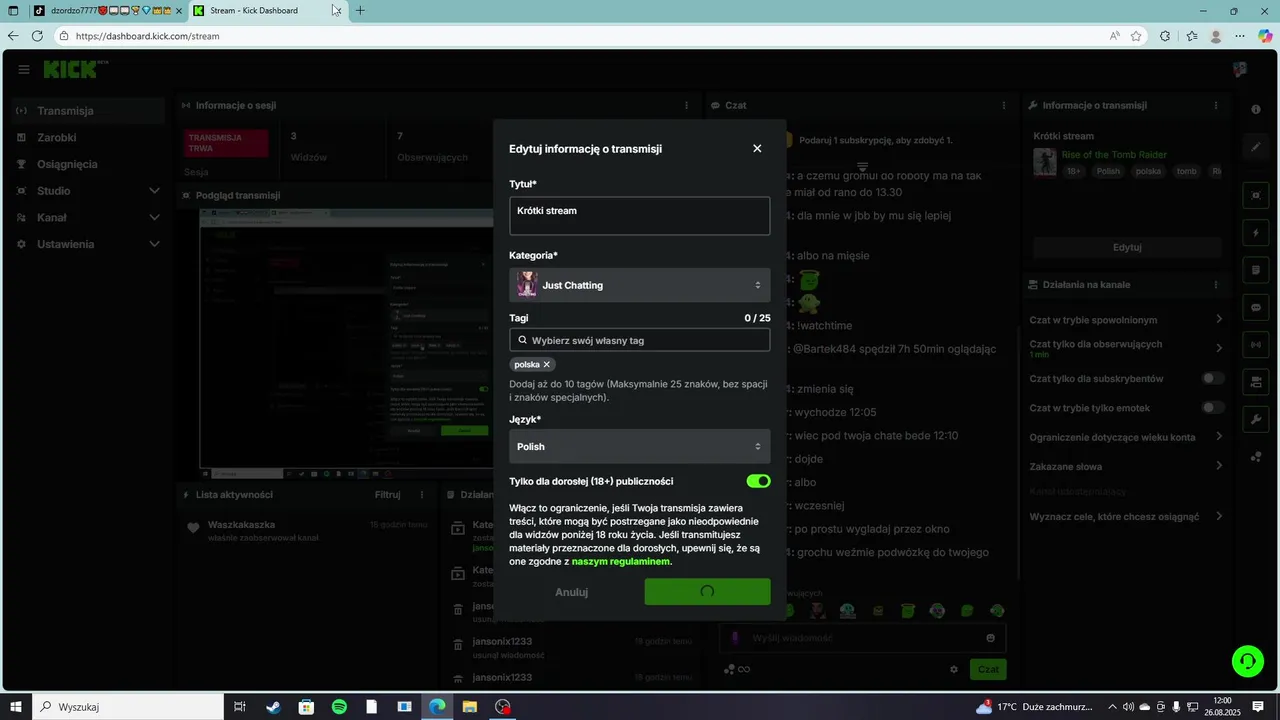Click the wrench icon in right toolbar
The width and height of the screenshot is (1280, 720).
click(1256, 419)
